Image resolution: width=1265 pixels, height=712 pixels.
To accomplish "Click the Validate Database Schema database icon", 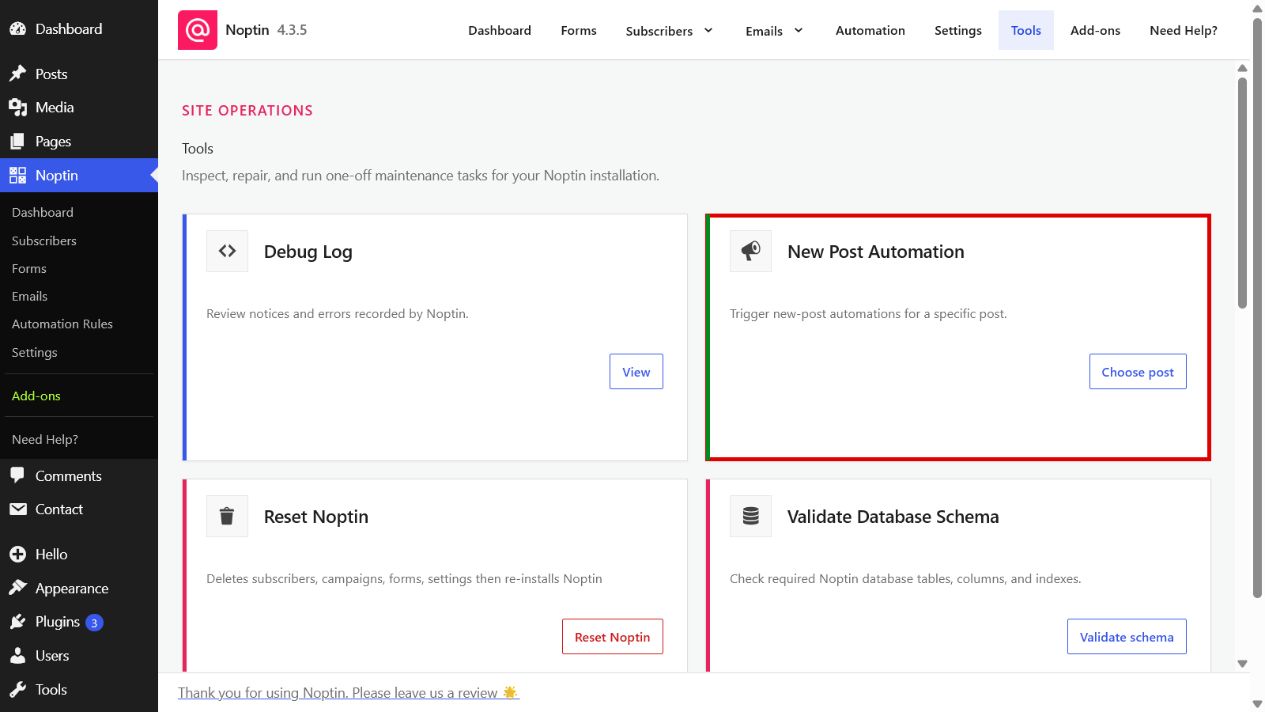I will click(x=751, y=516).
